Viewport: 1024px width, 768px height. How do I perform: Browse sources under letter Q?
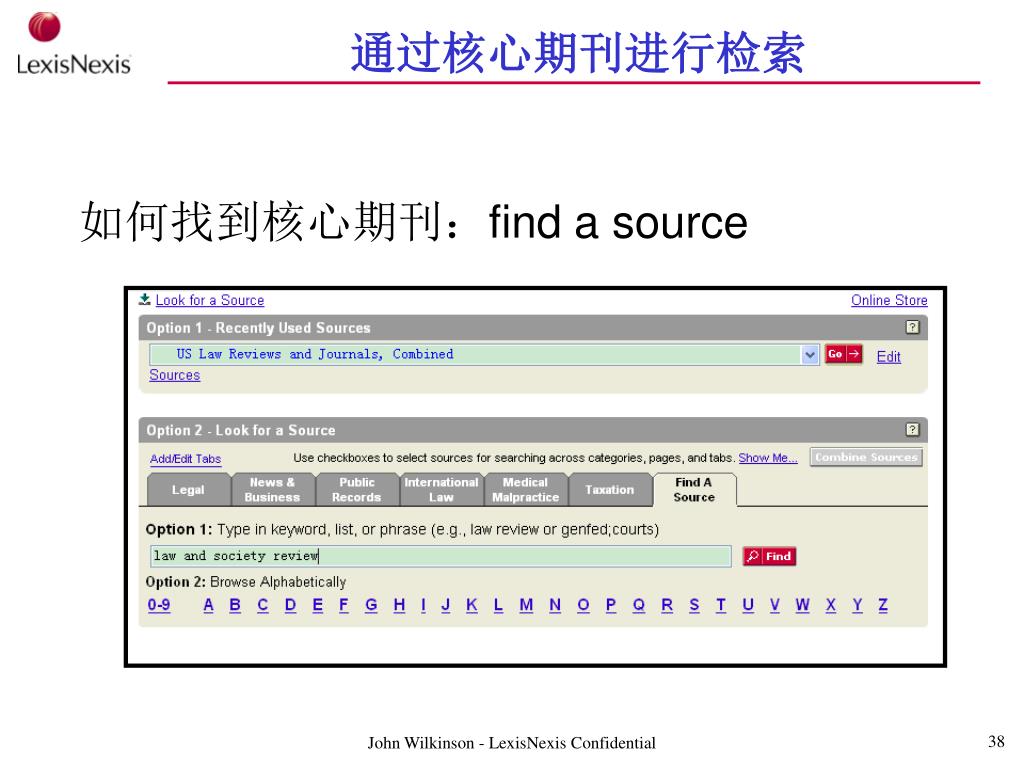tap(639, 605)
